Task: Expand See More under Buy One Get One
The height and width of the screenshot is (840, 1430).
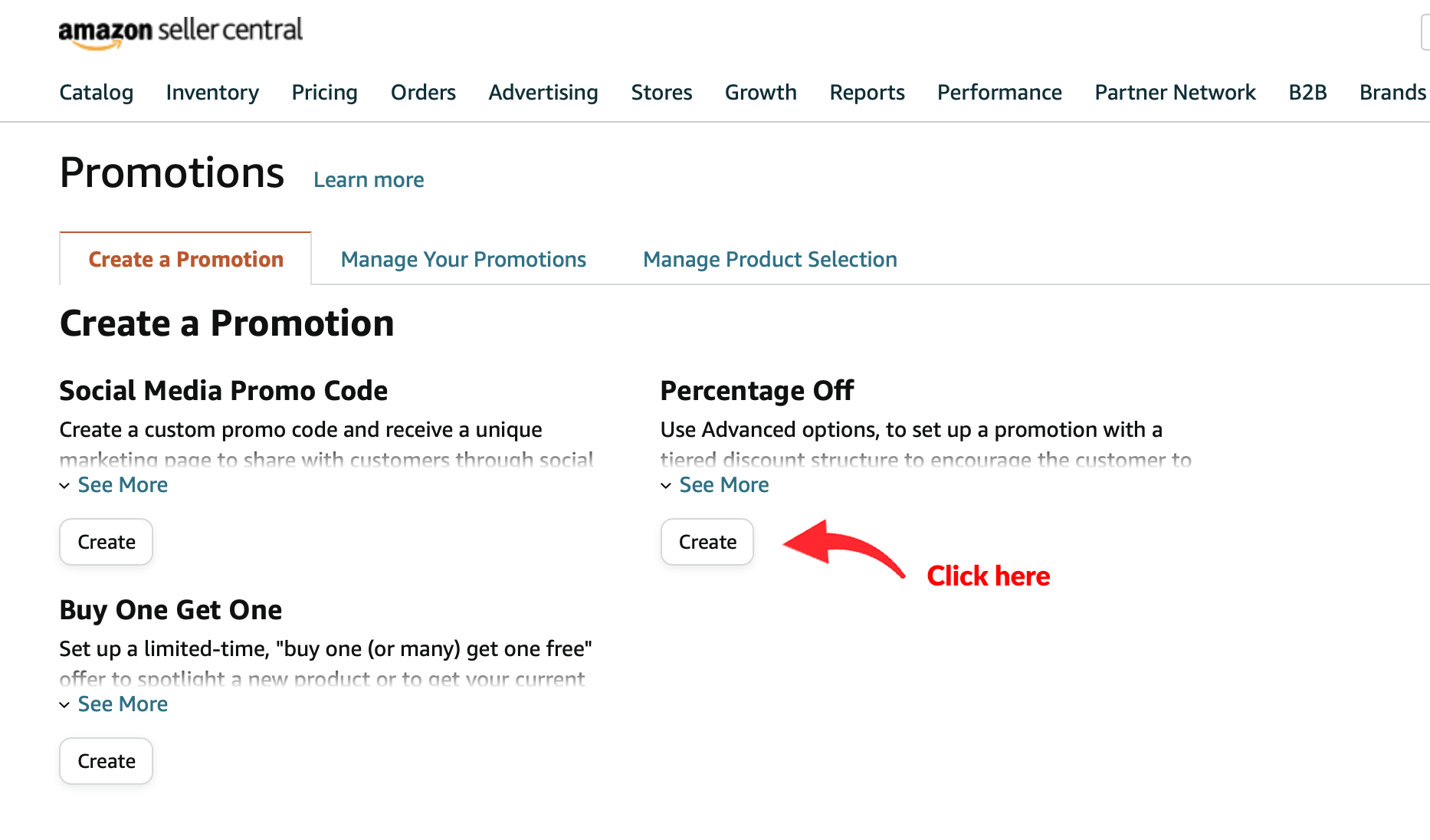Action: pos(114,704)
